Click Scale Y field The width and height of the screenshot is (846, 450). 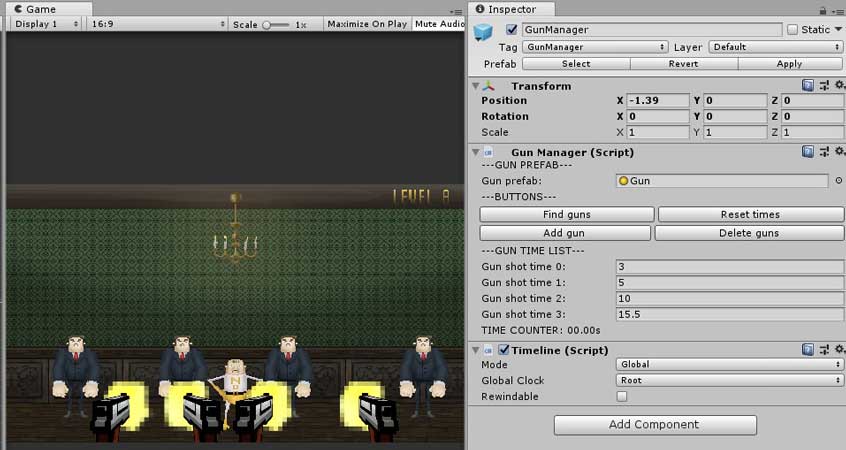(734, 132)
